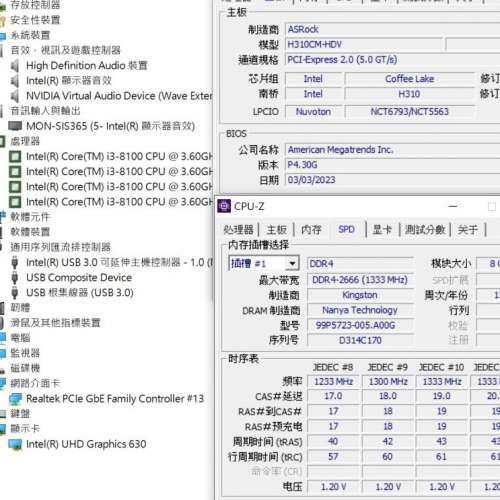Click the P4.30G BIOS version value

click(393, 165)
